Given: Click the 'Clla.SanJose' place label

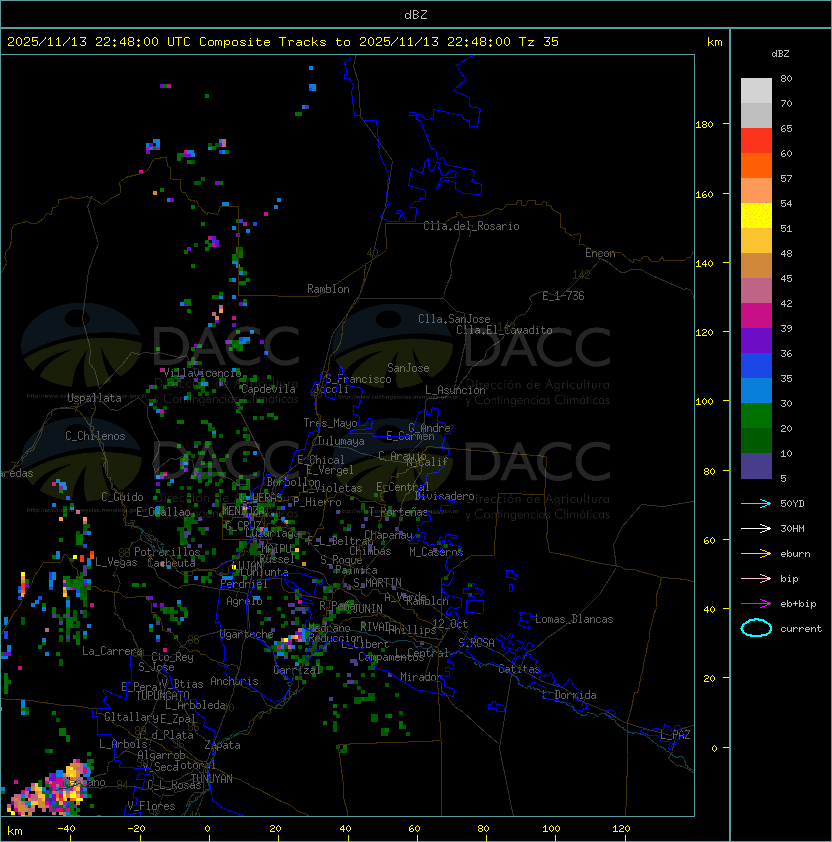Looking at the screenshot, I should click(454, 319).
